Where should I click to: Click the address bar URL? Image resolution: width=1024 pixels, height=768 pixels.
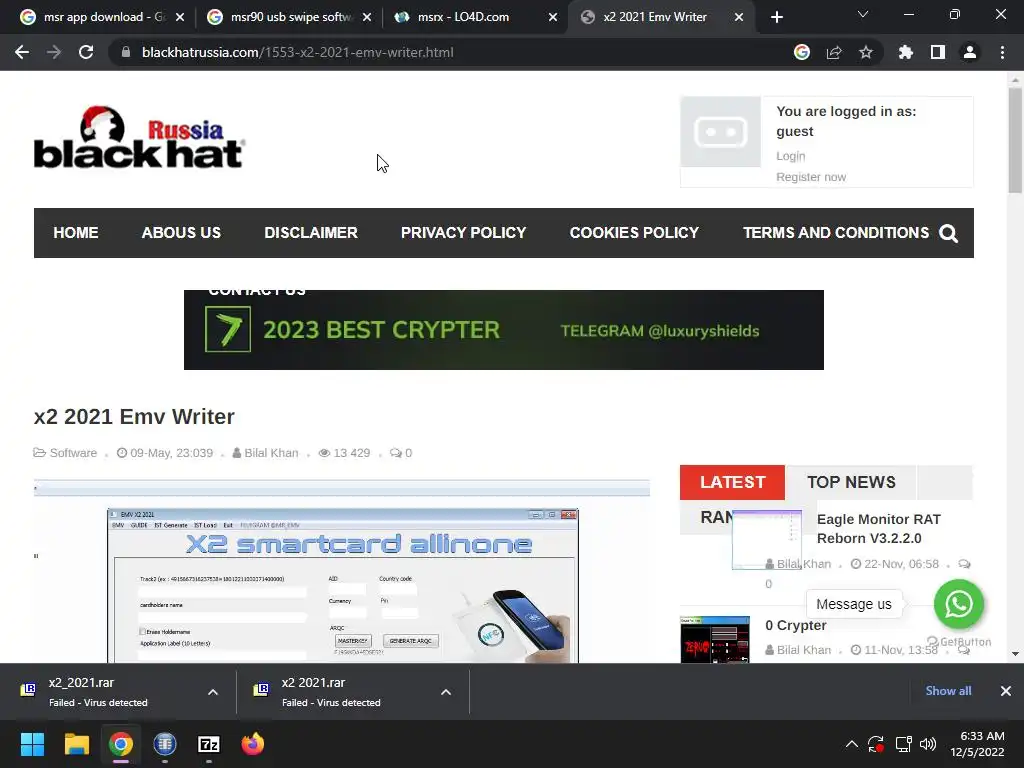click(297, 52)
